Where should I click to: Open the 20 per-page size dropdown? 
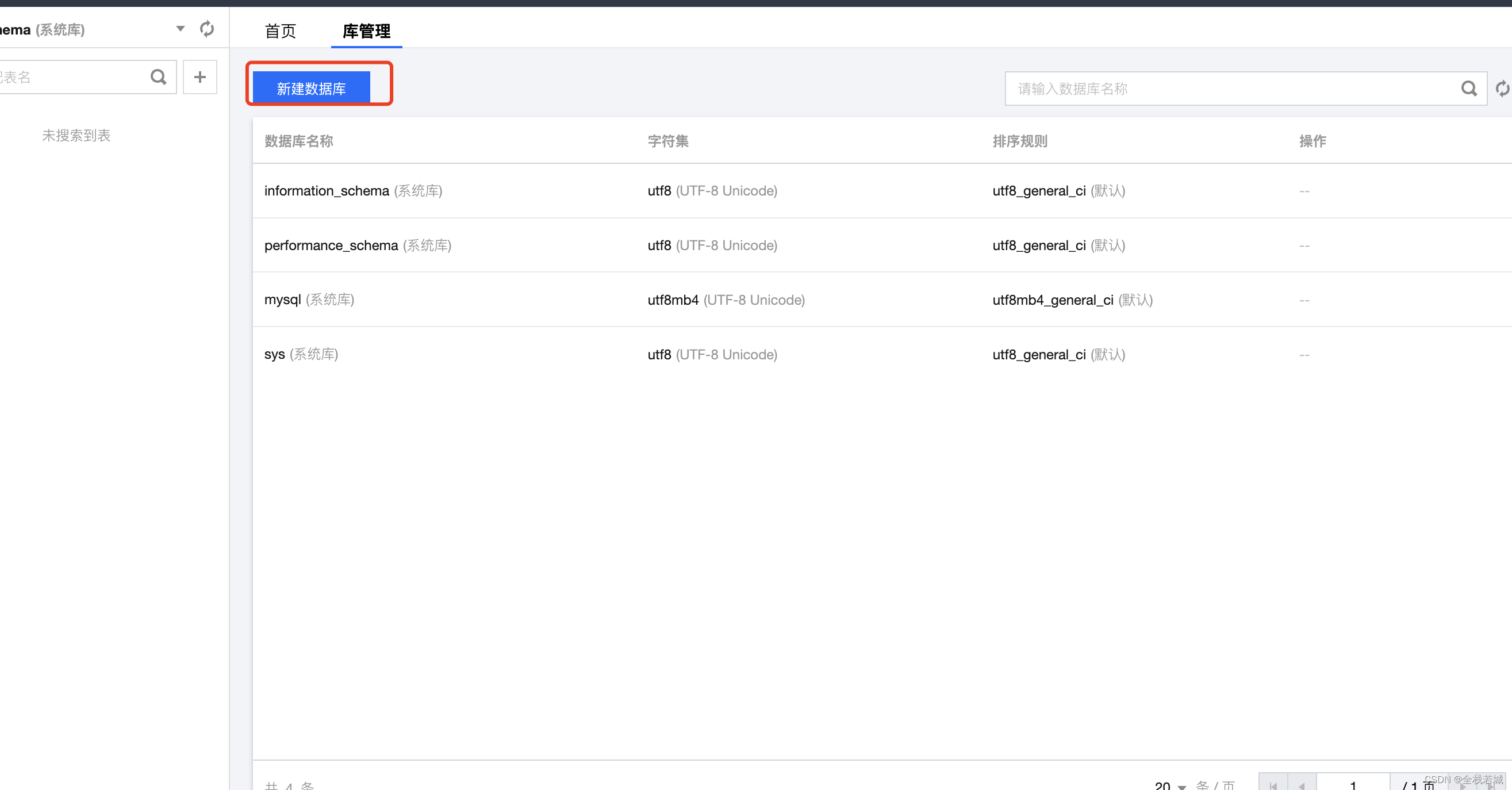1171,785
